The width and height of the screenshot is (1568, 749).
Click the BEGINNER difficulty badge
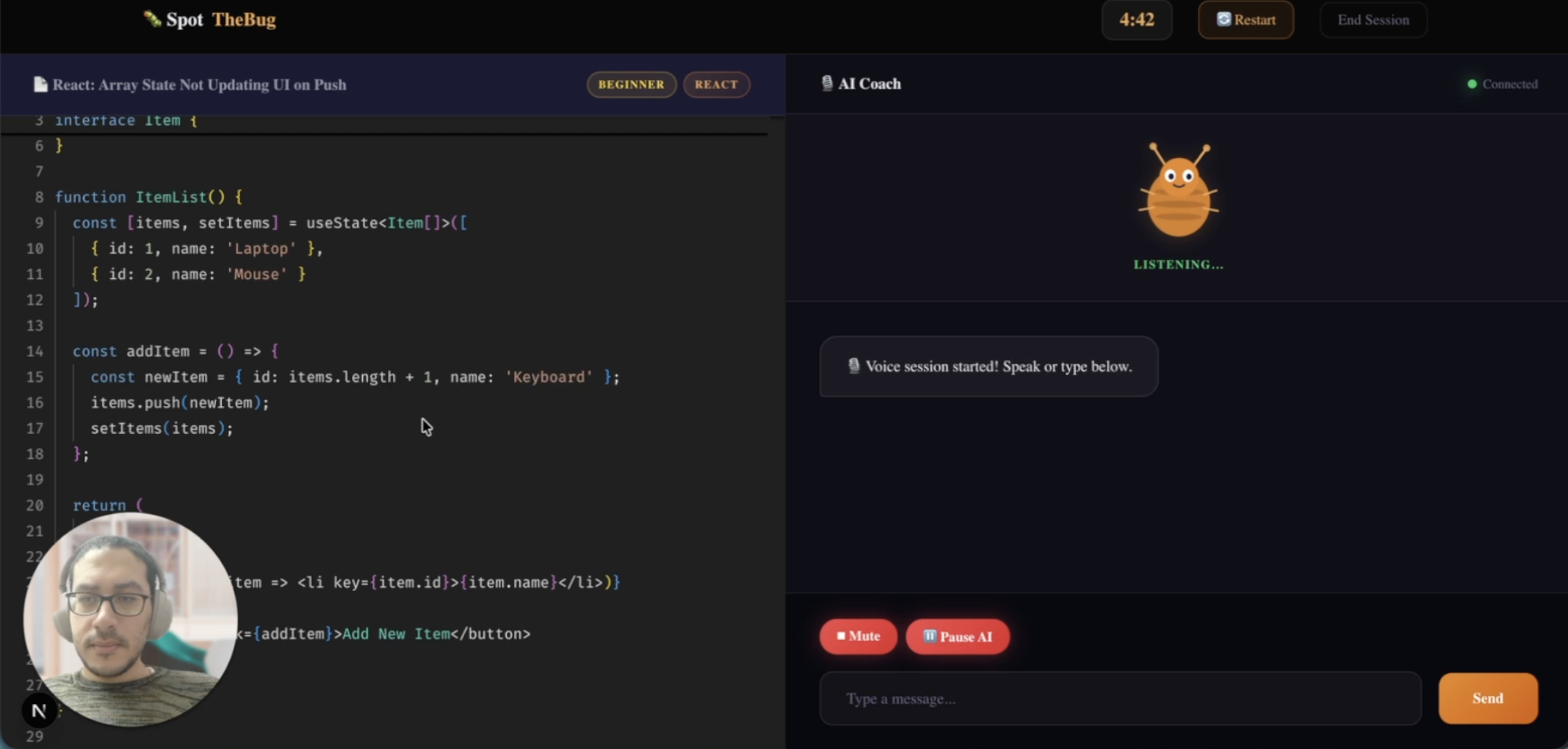click(631, 84)
